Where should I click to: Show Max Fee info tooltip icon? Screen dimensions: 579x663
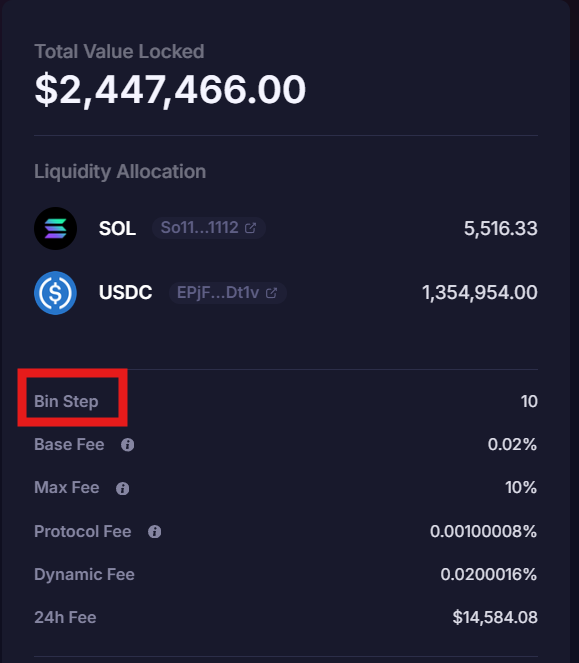pos(123,488)
